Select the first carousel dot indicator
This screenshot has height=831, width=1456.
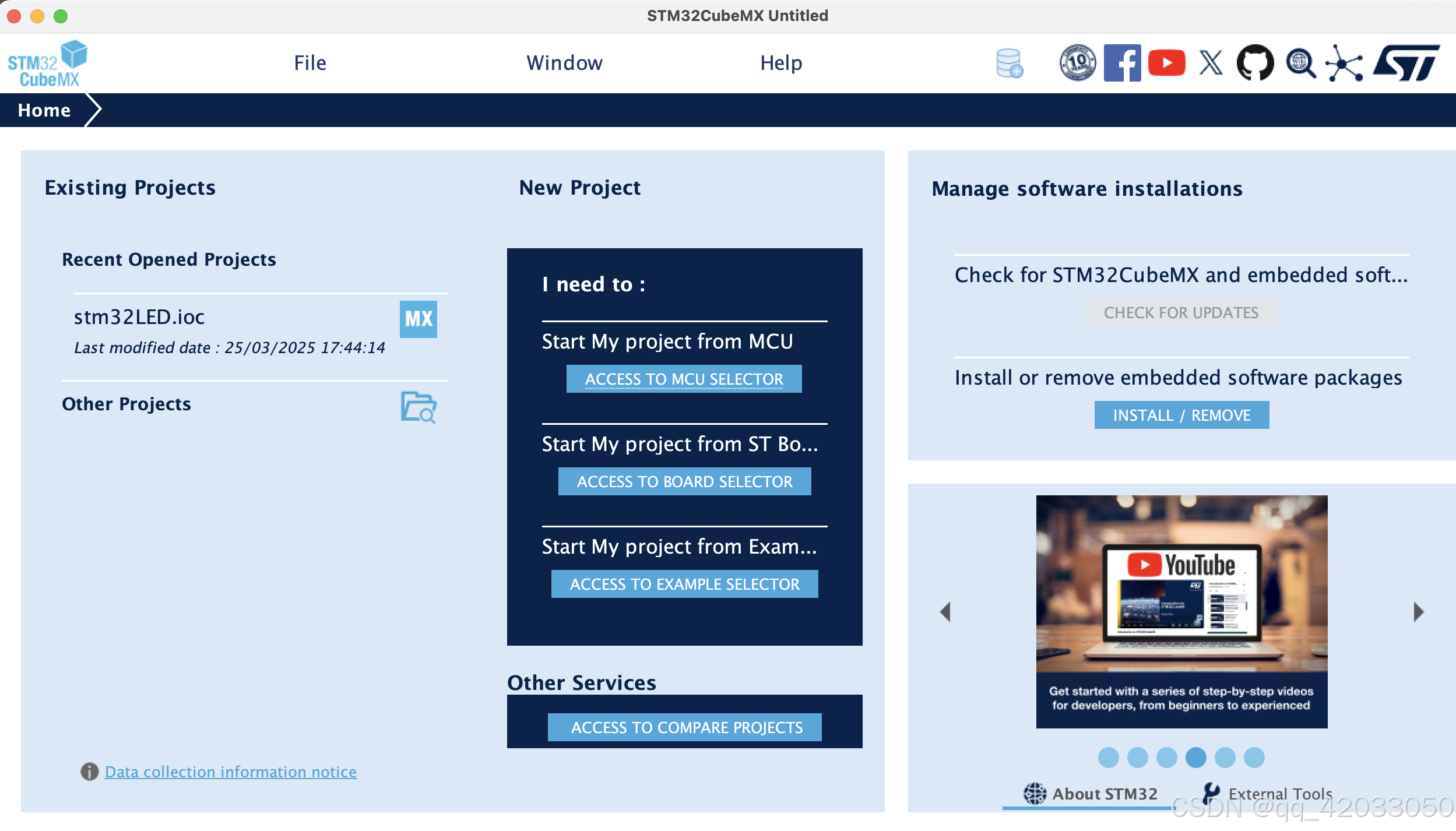(1108, 757)
